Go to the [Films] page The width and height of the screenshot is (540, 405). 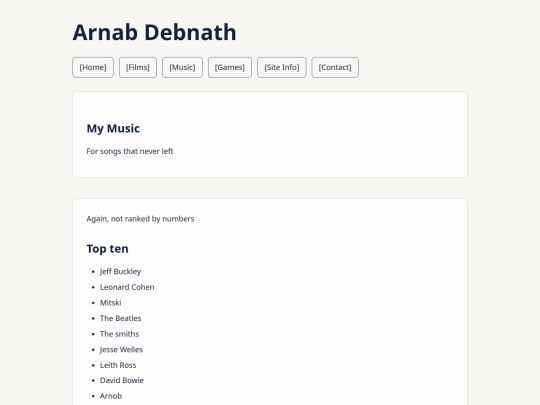click(138, 68)
